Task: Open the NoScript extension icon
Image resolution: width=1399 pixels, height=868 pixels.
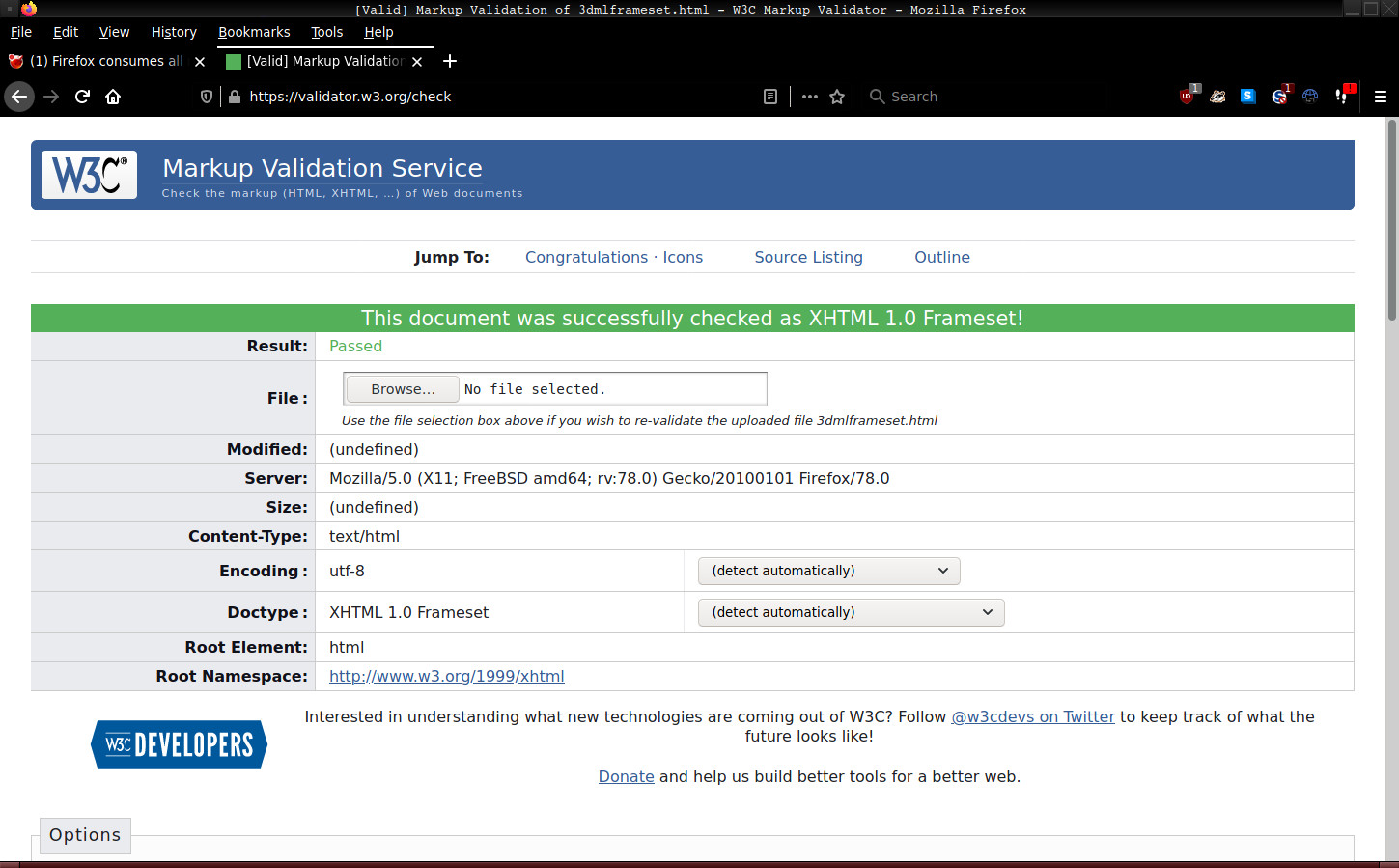Action: [x=1279, y=97]
